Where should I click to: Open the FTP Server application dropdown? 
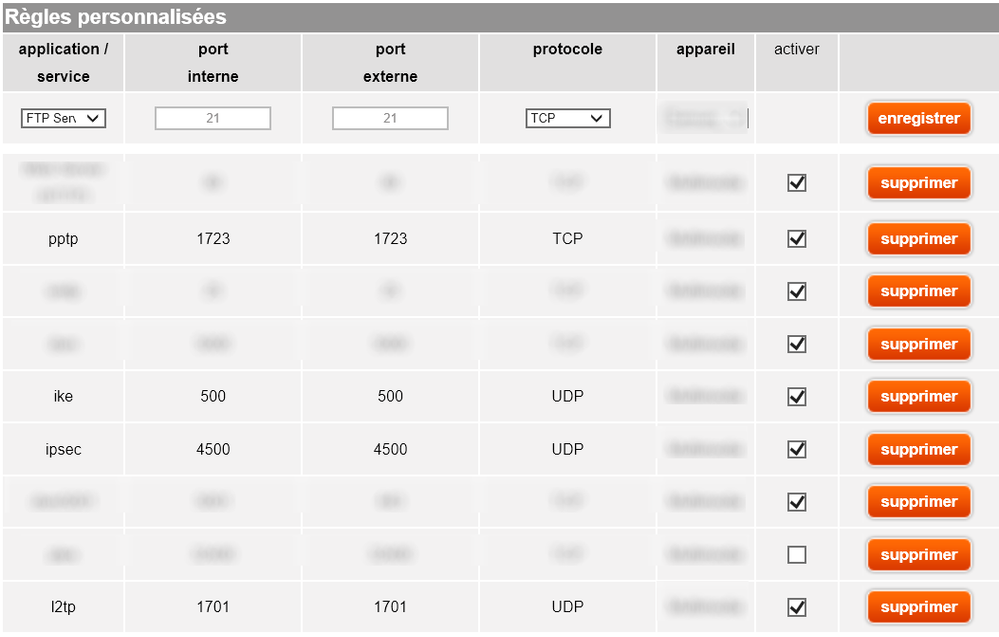point(63,119)
